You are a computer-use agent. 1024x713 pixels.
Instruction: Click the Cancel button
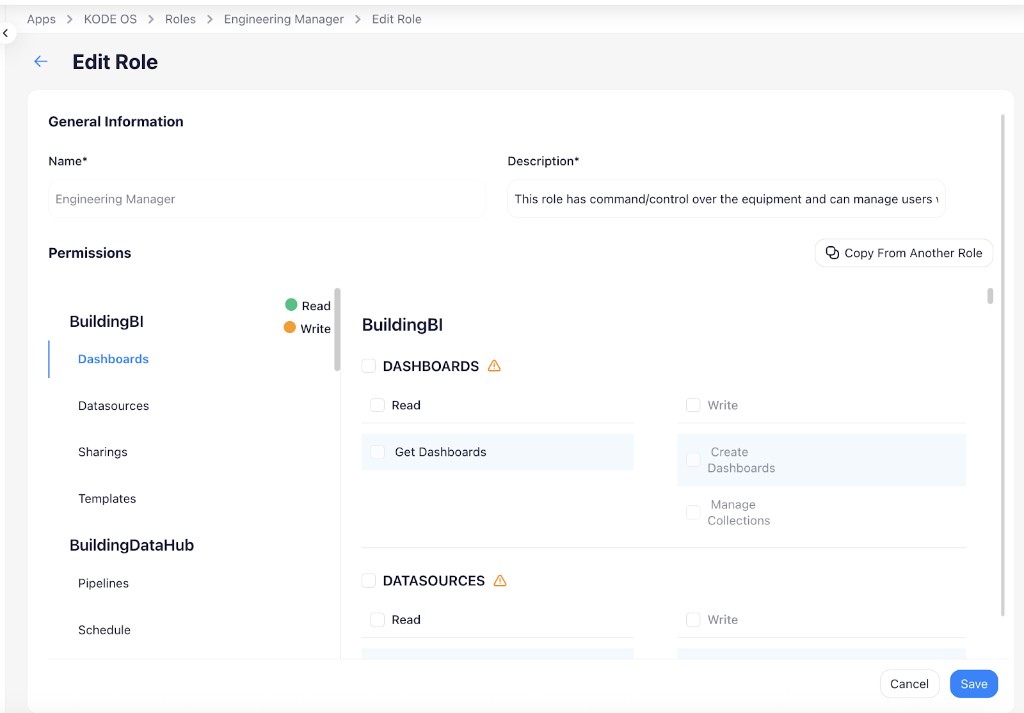click(x=909, y=684)
